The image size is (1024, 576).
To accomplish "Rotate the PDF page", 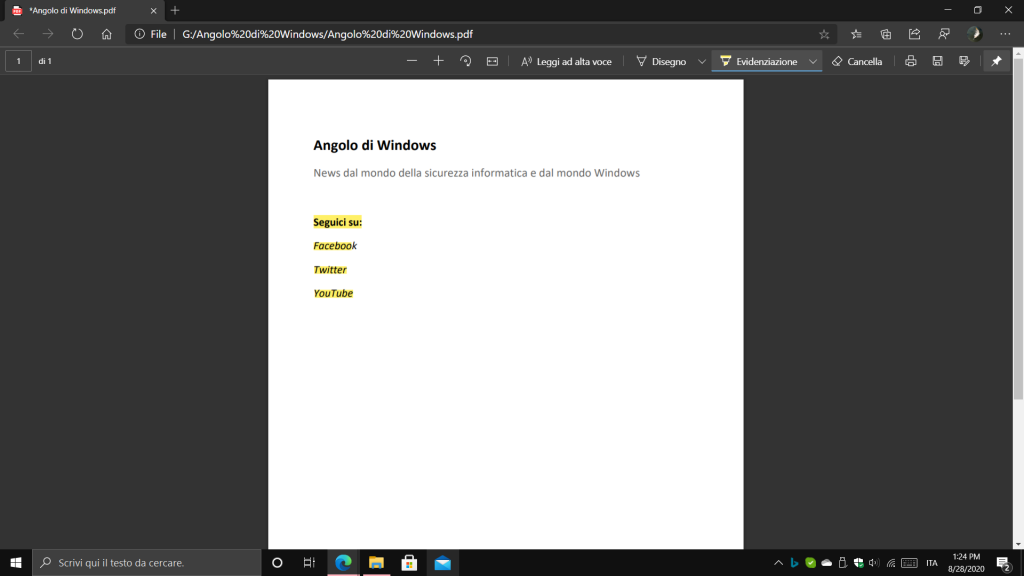I will click(x=465, y=61).
